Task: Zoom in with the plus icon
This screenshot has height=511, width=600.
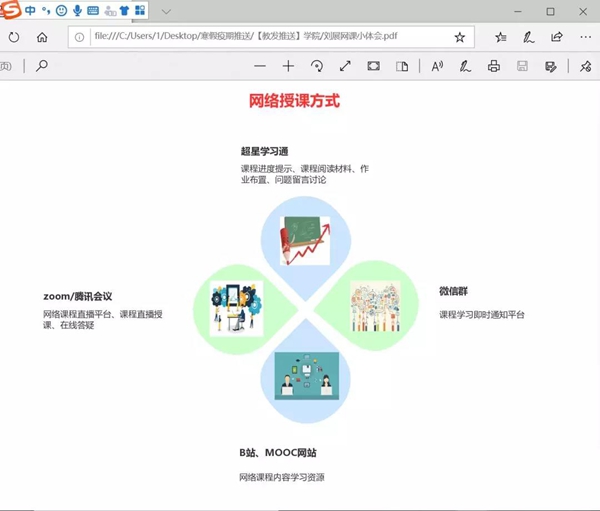Action: [288, 66]
